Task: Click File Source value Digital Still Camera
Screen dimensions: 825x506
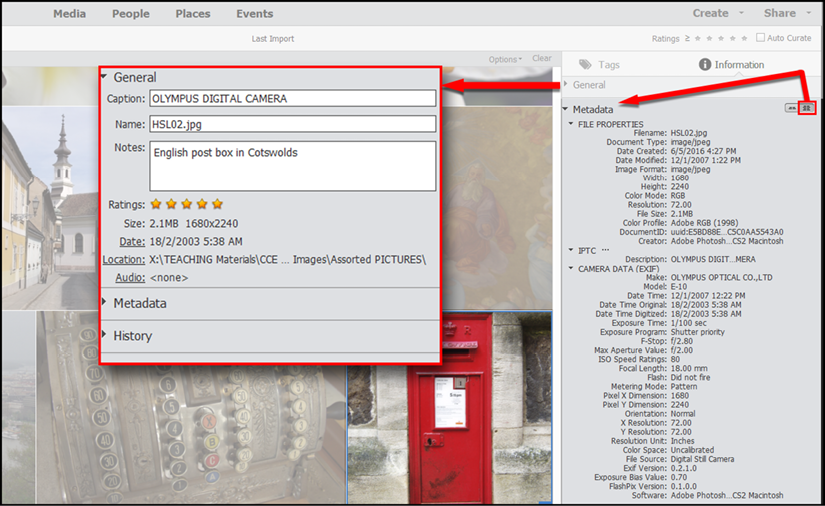Action: click(x=702, y=459)
